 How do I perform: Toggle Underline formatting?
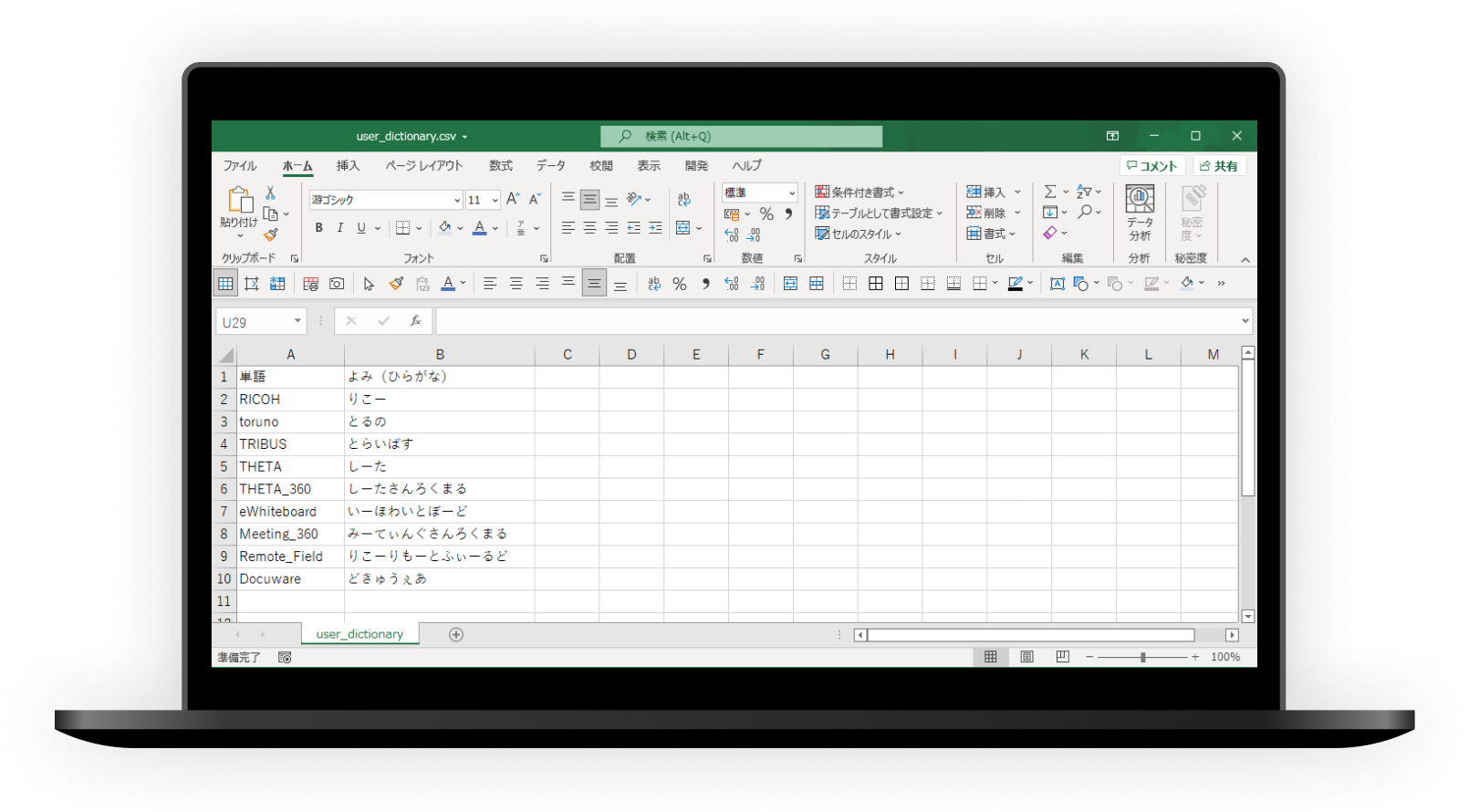pos(361,228)
